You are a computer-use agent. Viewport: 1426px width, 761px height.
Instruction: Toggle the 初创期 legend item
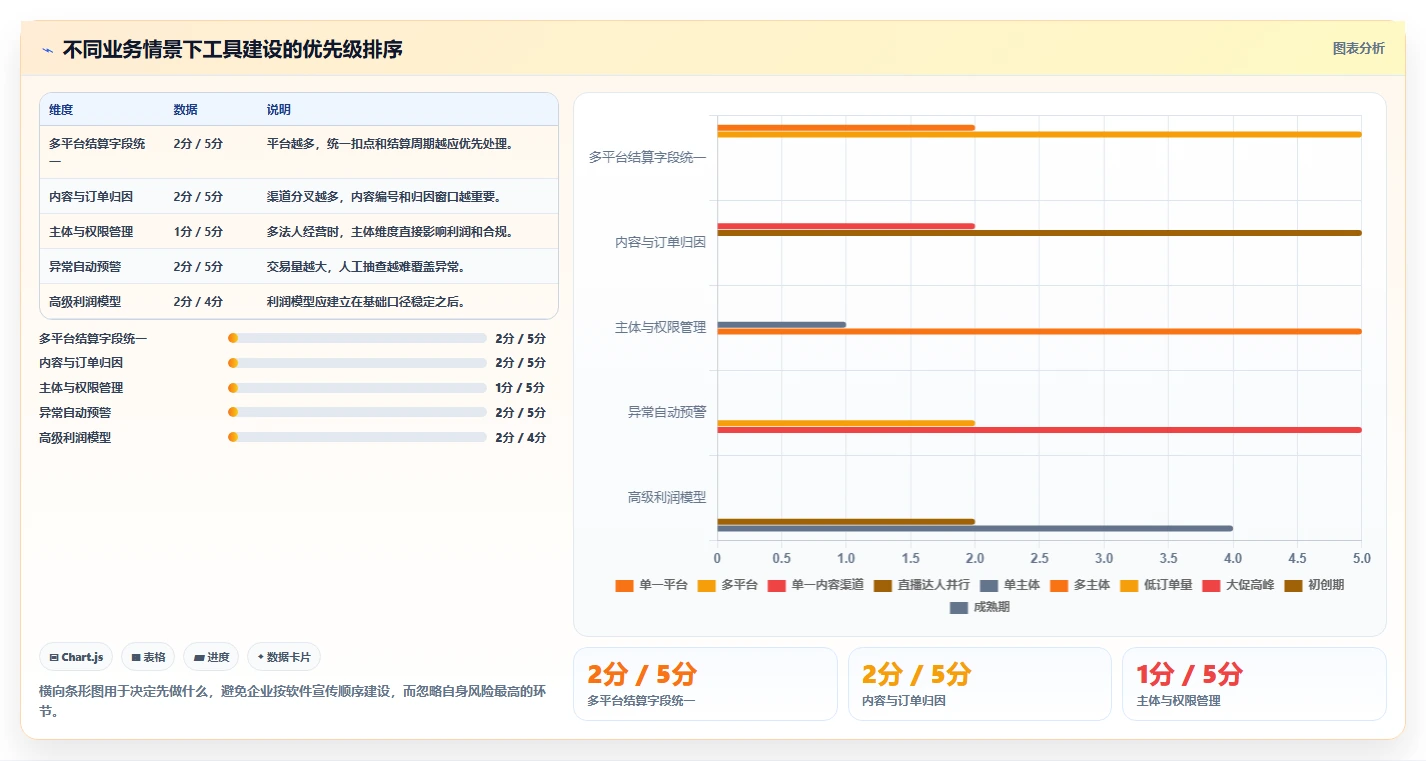tap(1314, 585)
